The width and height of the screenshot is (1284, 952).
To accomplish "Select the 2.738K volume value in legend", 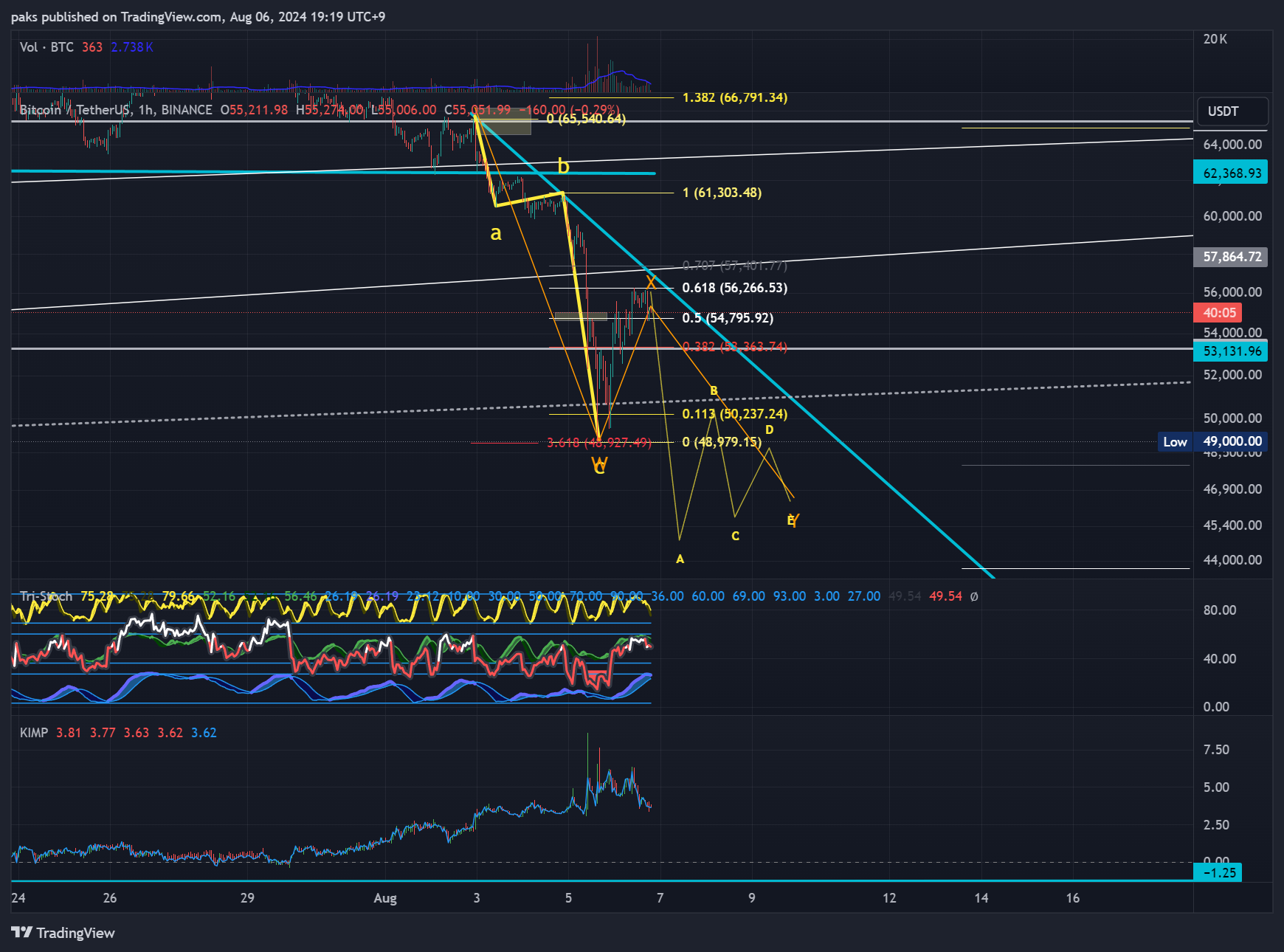I will tap(132, 47).
